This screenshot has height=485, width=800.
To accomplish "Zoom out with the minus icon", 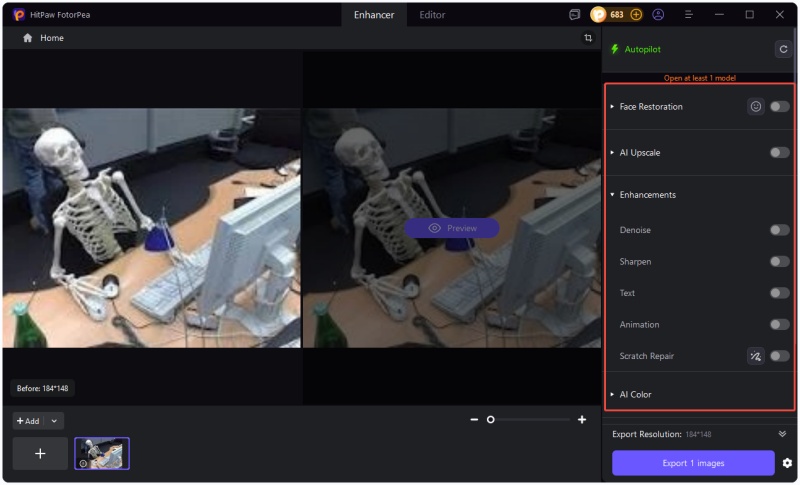I will (x=474, y=420).
